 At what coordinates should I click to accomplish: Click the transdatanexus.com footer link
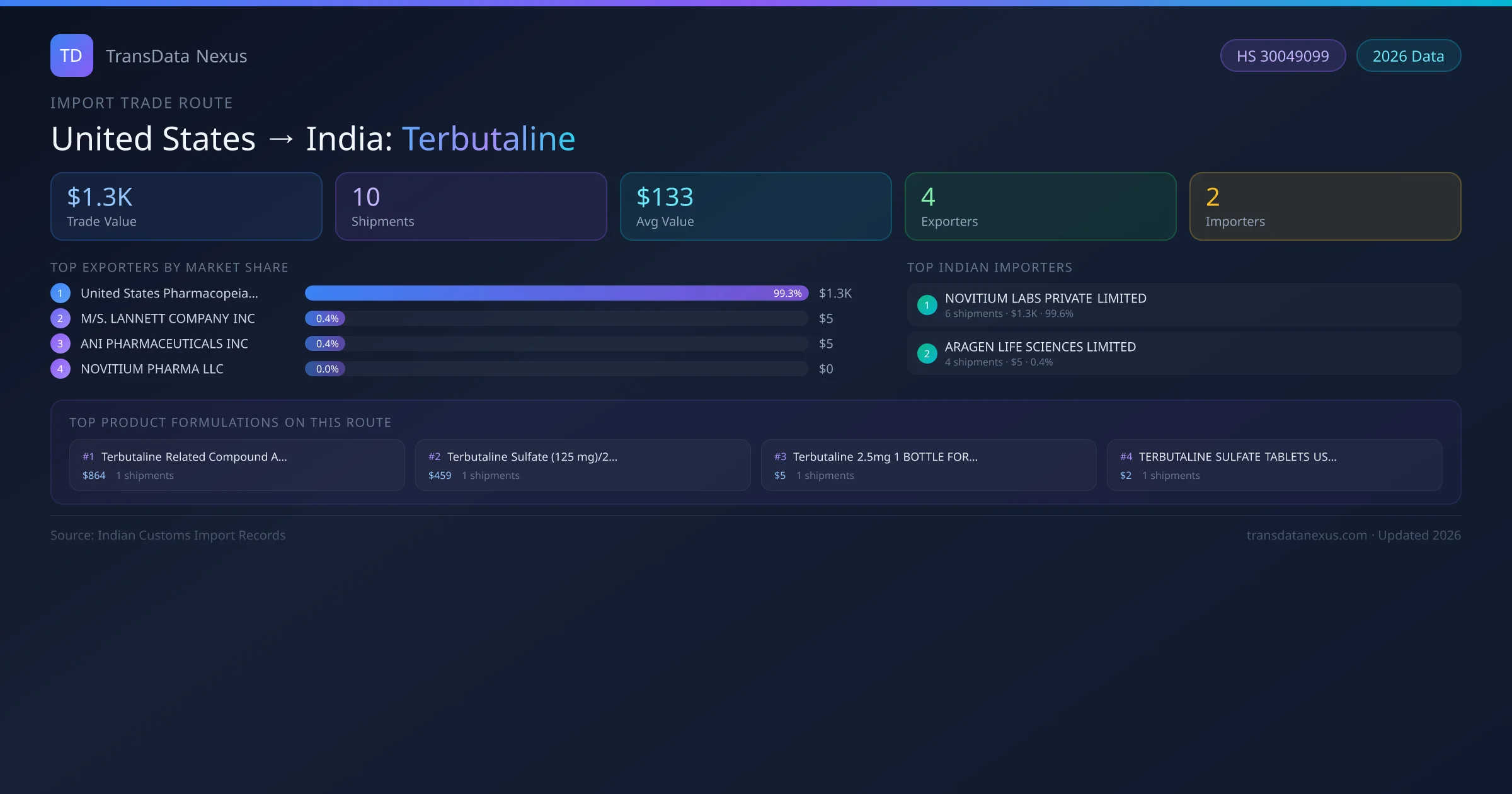(1307, 535)
